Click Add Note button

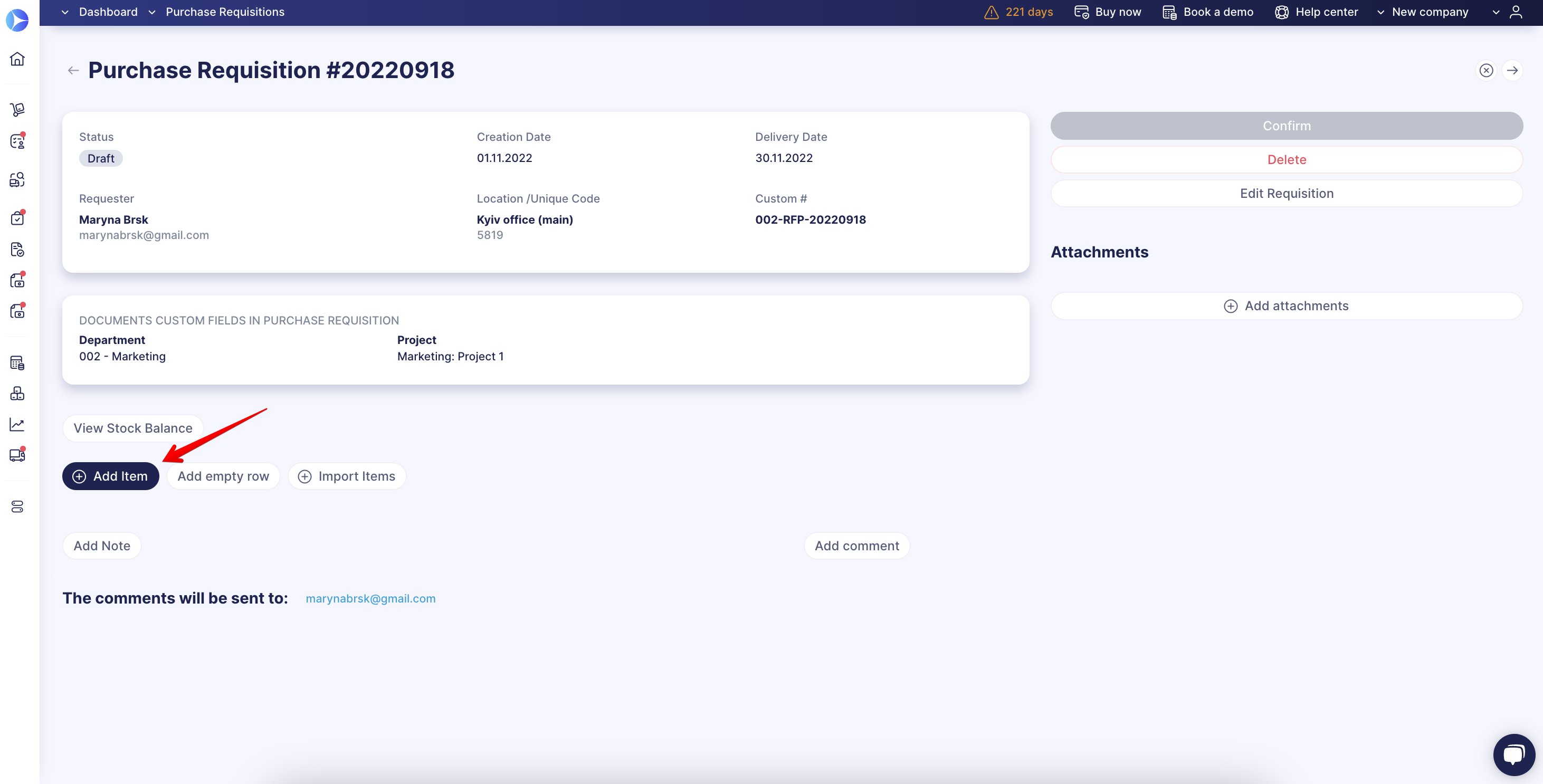(x=102, y=546)
